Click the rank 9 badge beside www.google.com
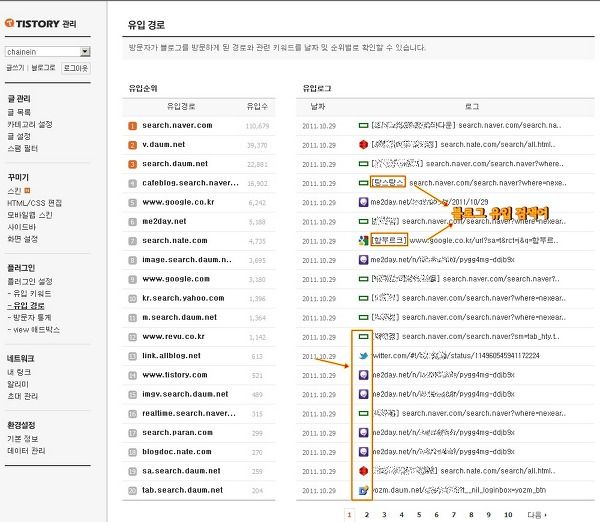Viewport: 600px width, 522px height. point(132,279)
